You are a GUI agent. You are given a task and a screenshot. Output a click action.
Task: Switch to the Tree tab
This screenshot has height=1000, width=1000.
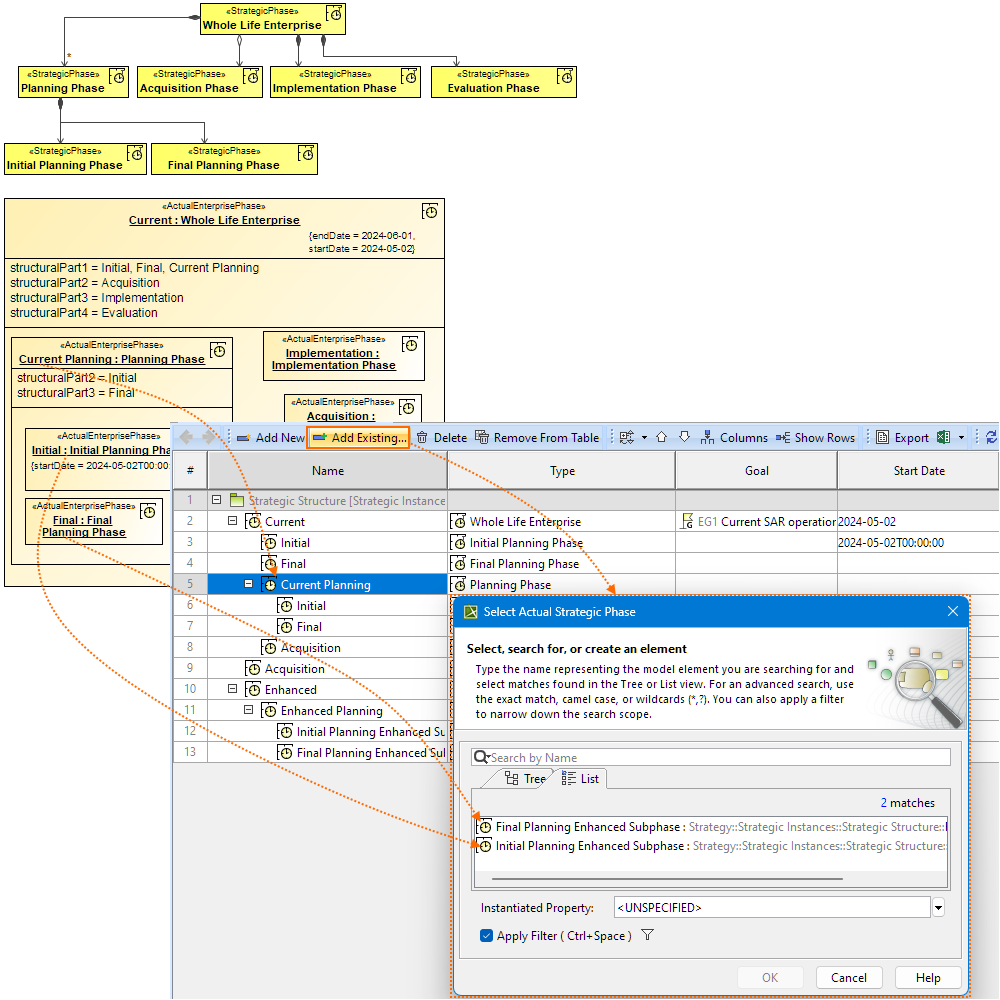526,779
